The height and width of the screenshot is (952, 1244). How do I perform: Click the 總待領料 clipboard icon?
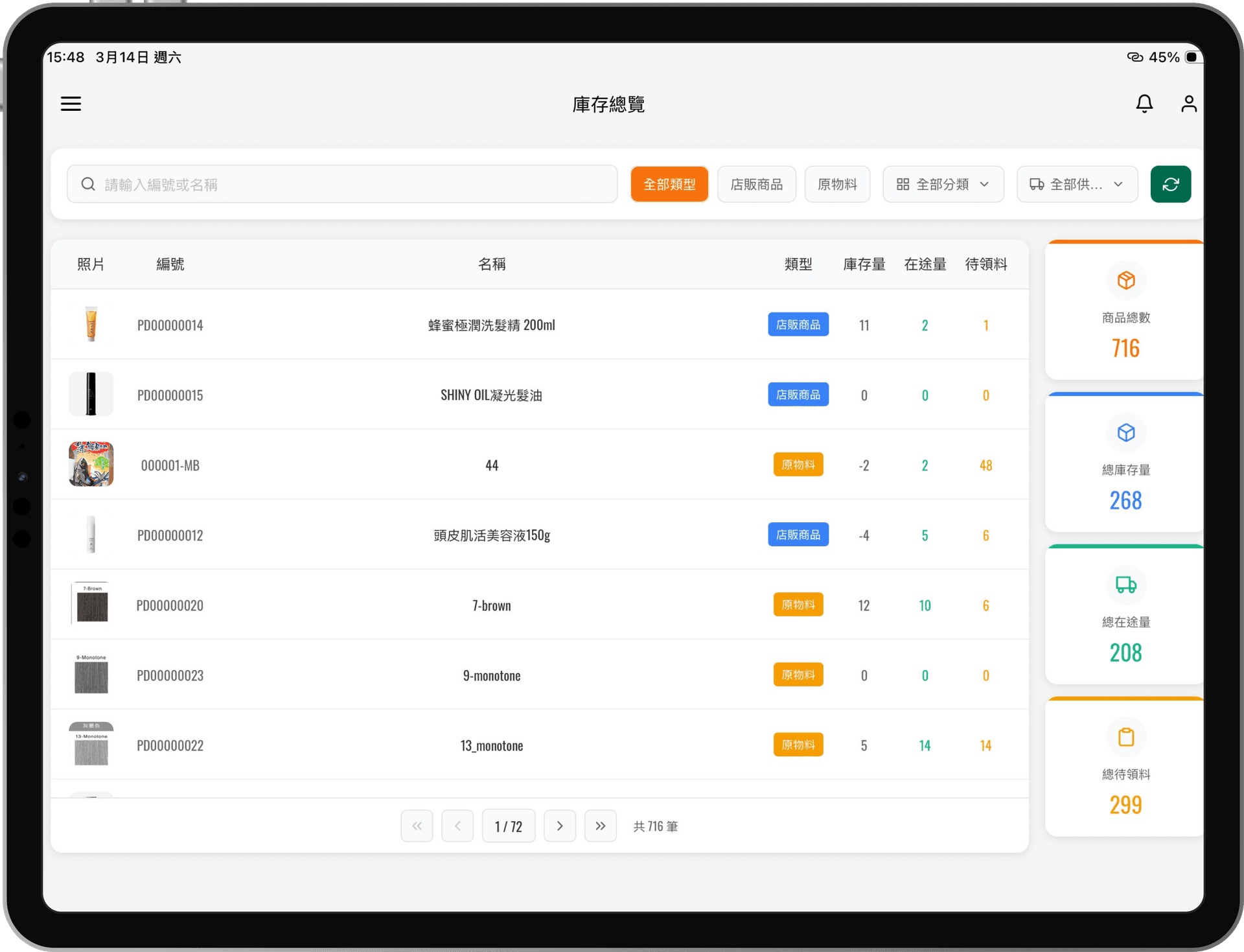point(1125,736)
